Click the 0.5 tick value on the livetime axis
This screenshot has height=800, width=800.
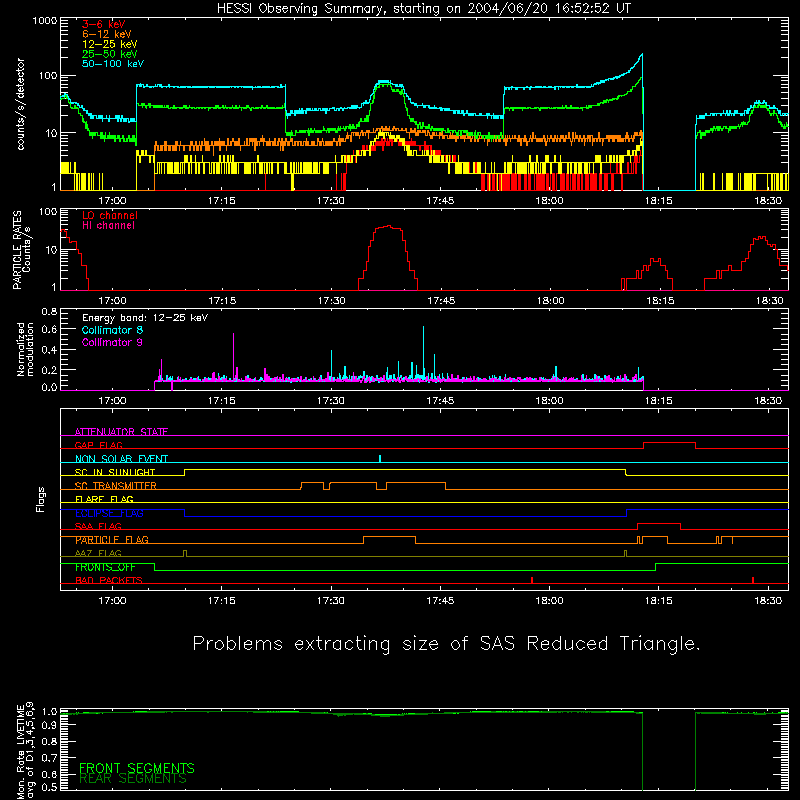point(49,787)
